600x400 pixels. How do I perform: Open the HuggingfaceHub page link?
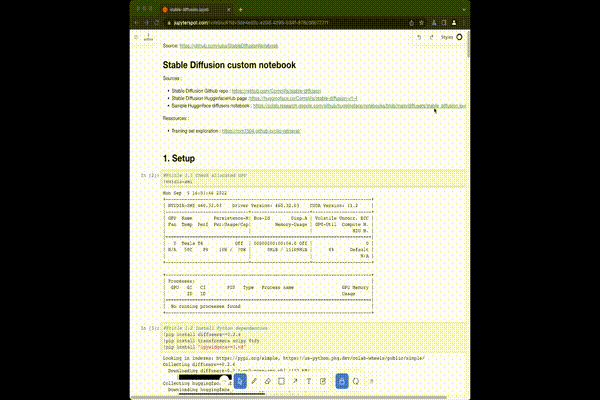[x=303, y=98]
